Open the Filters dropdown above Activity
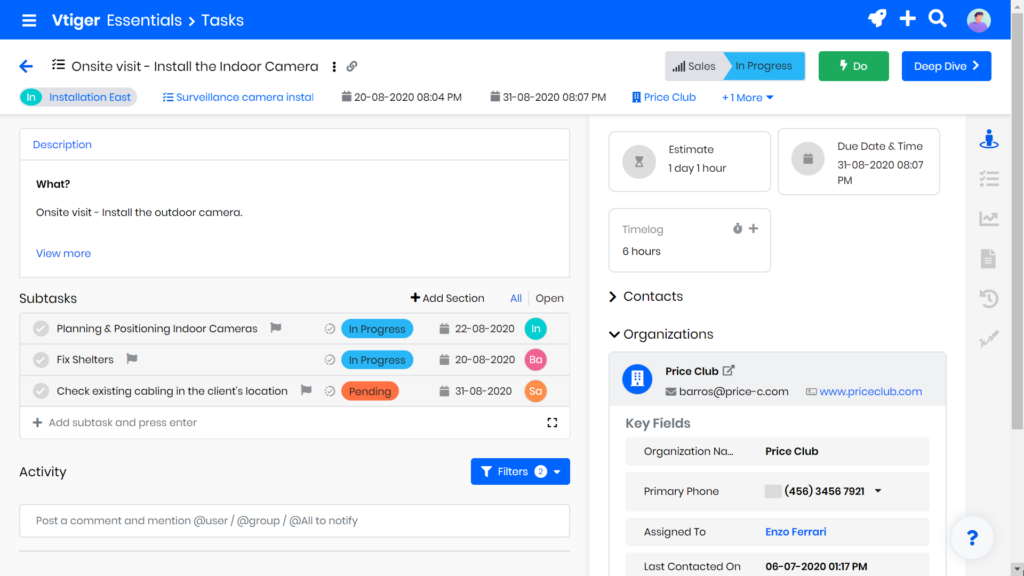 click(x=520, y=471)
